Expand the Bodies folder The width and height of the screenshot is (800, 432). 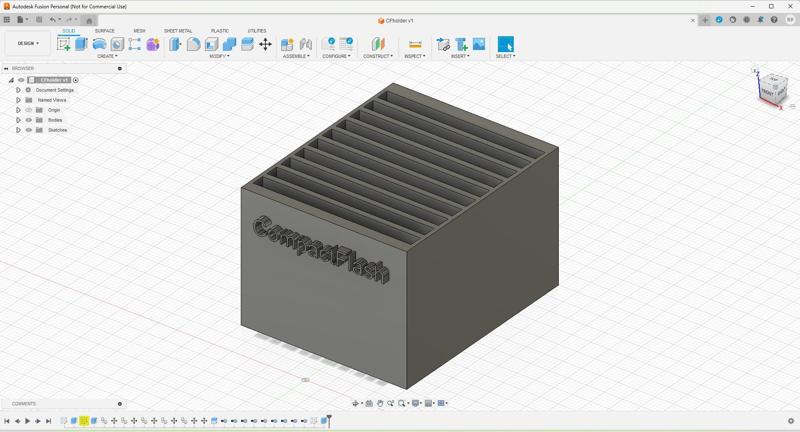click(x=18, y=120)
